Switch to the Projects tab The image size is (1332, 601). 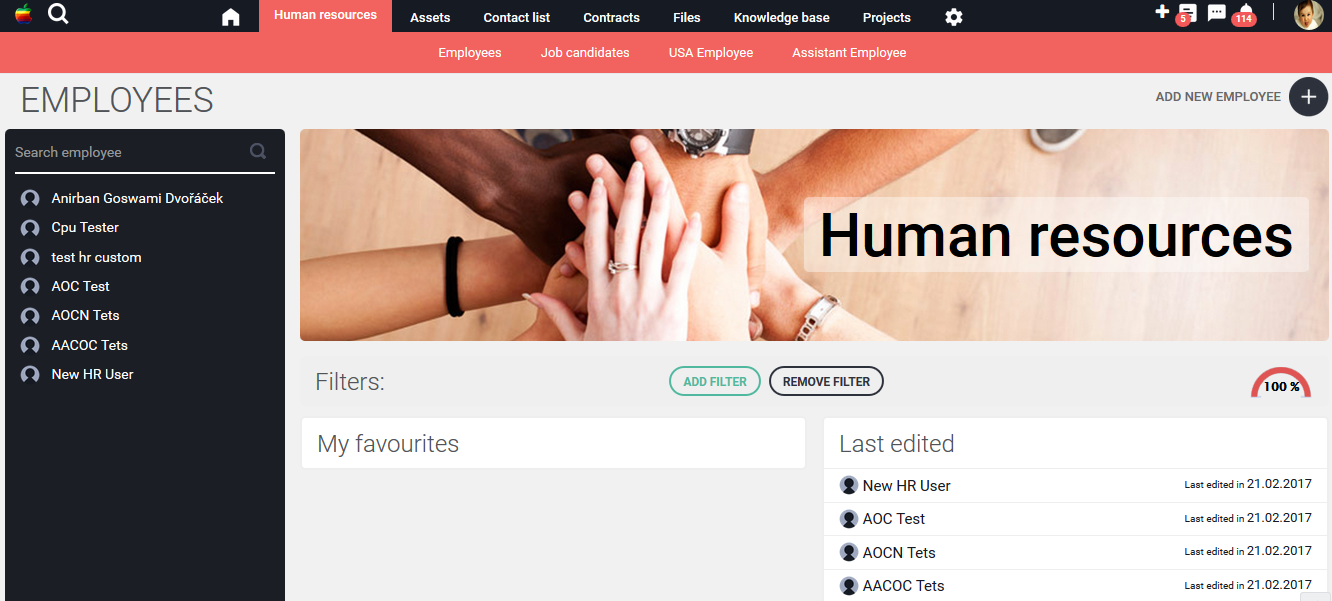[x=887, y=17]
